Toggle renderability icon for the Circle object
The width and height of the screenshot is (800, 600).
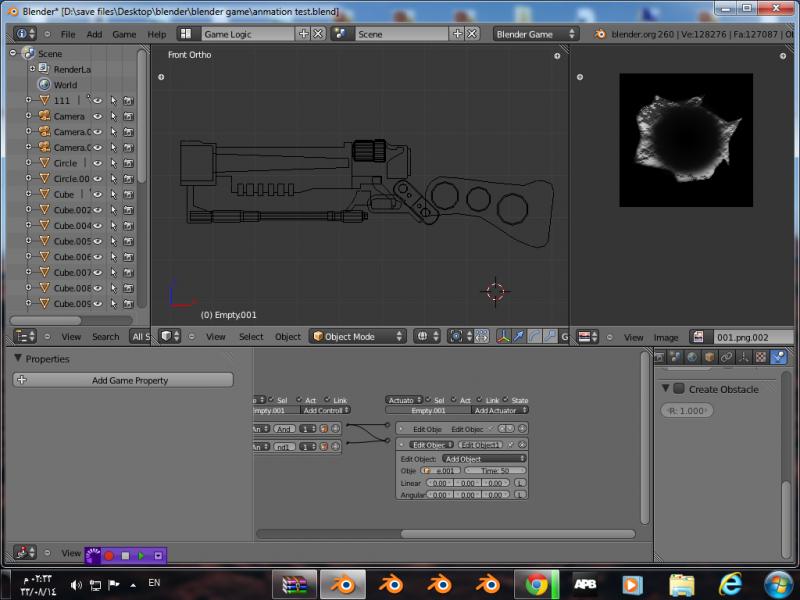pyautogui.click(x=128, y=163)
